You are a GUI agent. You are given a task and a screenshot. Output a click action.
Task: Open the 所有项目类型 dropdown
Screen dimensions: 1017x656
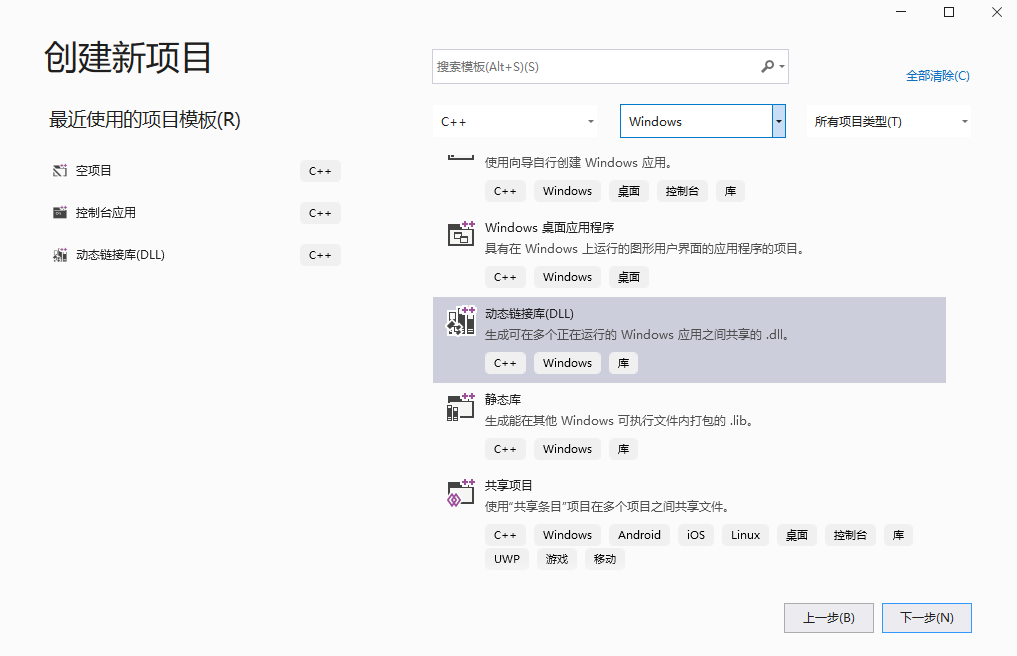964,122
